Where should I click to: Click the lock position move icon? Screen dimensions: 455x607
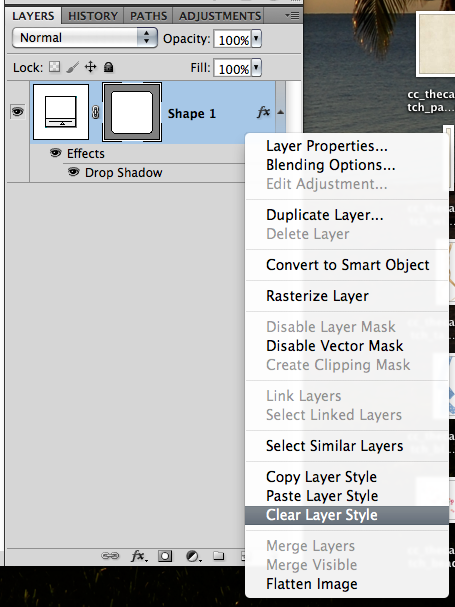(91, 67)
